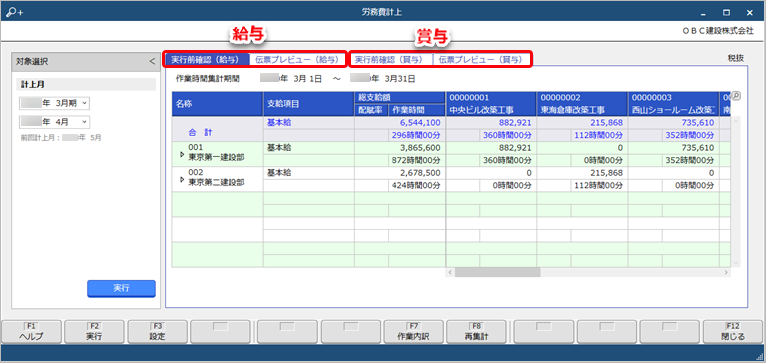This screenshot has height=363, width=766.
Task: Switch to 伝票プレビュー（給与） tab
Action: [x=297, y=60]
